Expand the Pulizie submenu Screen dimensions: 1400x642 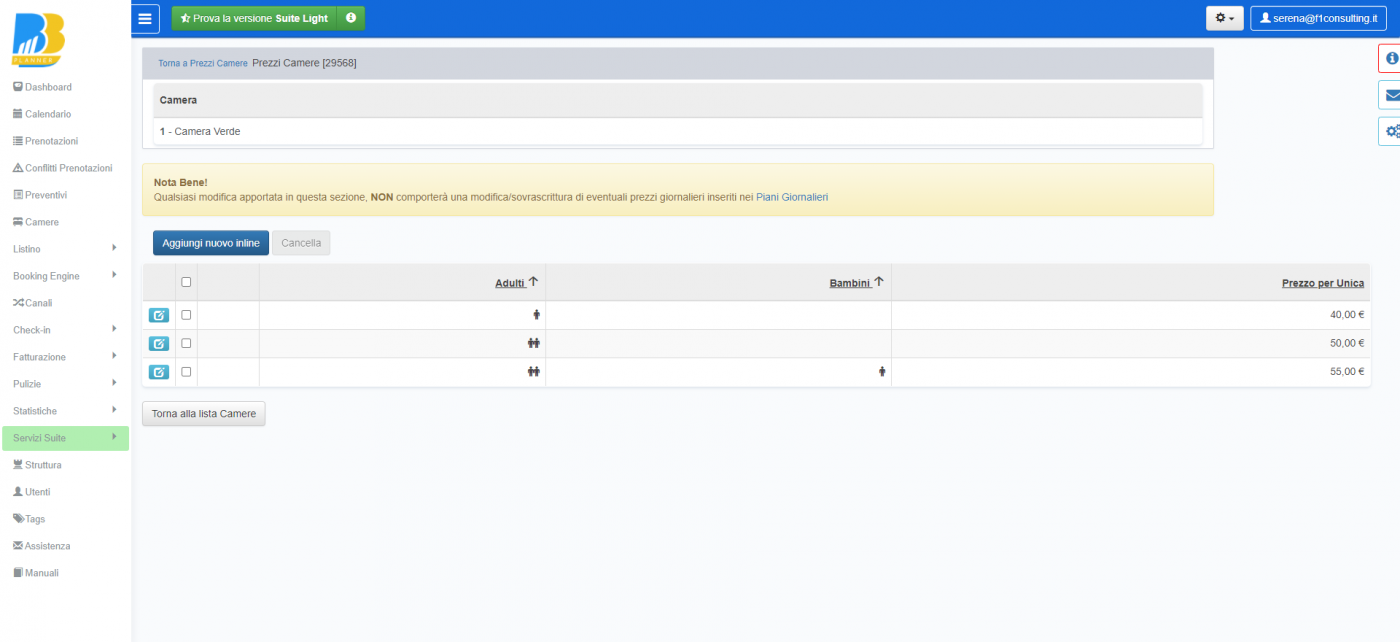click(x=65, y=384)
